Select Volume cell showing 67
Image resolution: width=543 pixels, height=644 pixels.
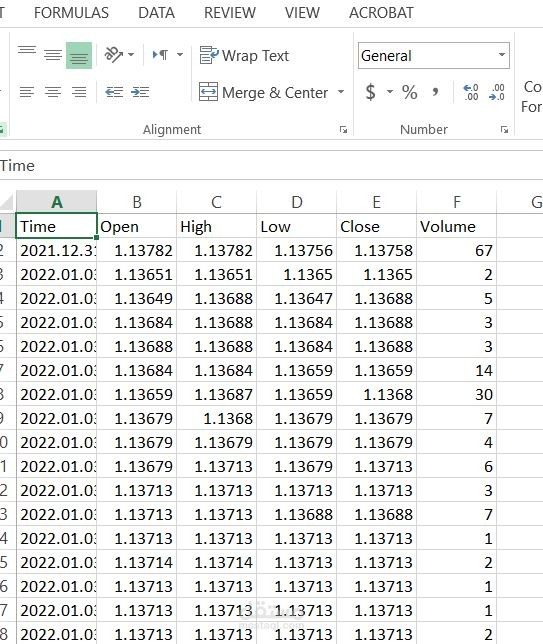coord(456,250)
